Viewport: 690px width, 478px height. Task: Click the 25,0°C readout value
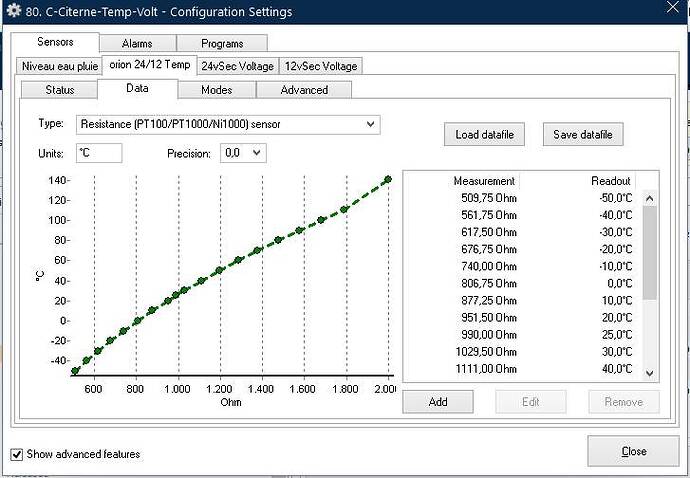tap(617, 335)
